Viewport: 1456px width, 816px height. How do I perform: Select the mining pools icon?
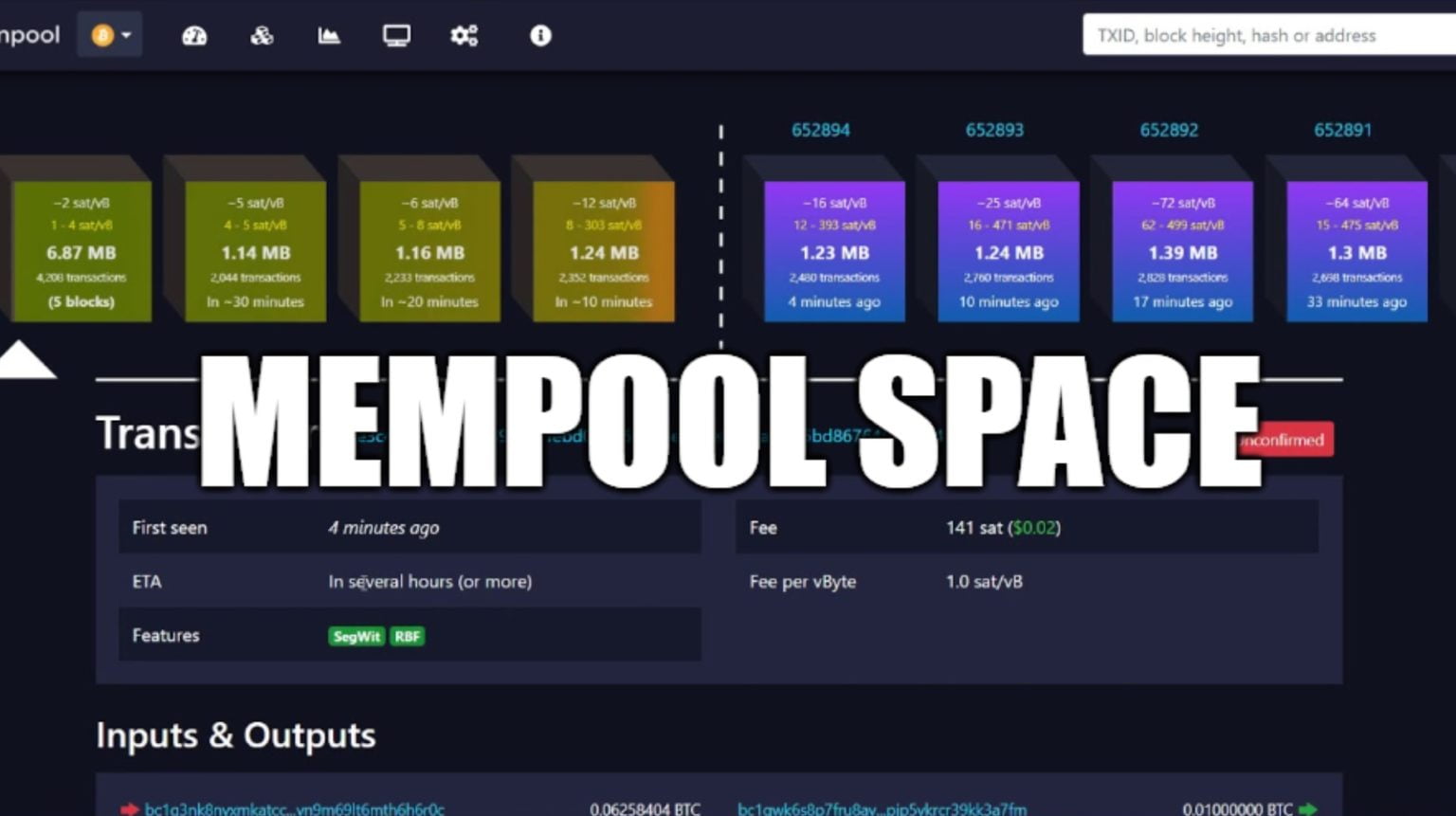262,35
